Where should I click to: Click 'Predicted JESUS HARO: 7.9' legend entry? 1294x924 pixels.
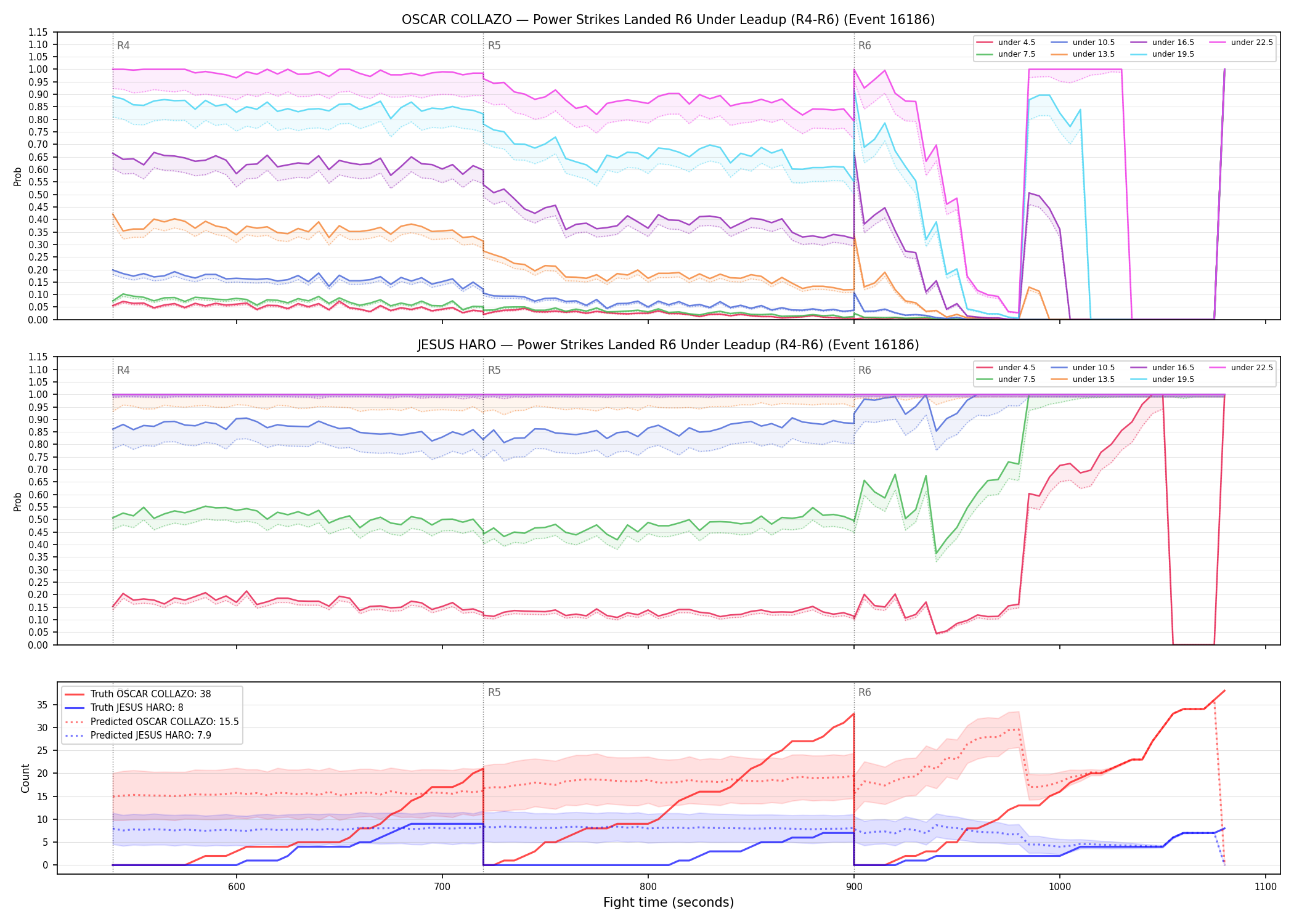click(138, 736)
